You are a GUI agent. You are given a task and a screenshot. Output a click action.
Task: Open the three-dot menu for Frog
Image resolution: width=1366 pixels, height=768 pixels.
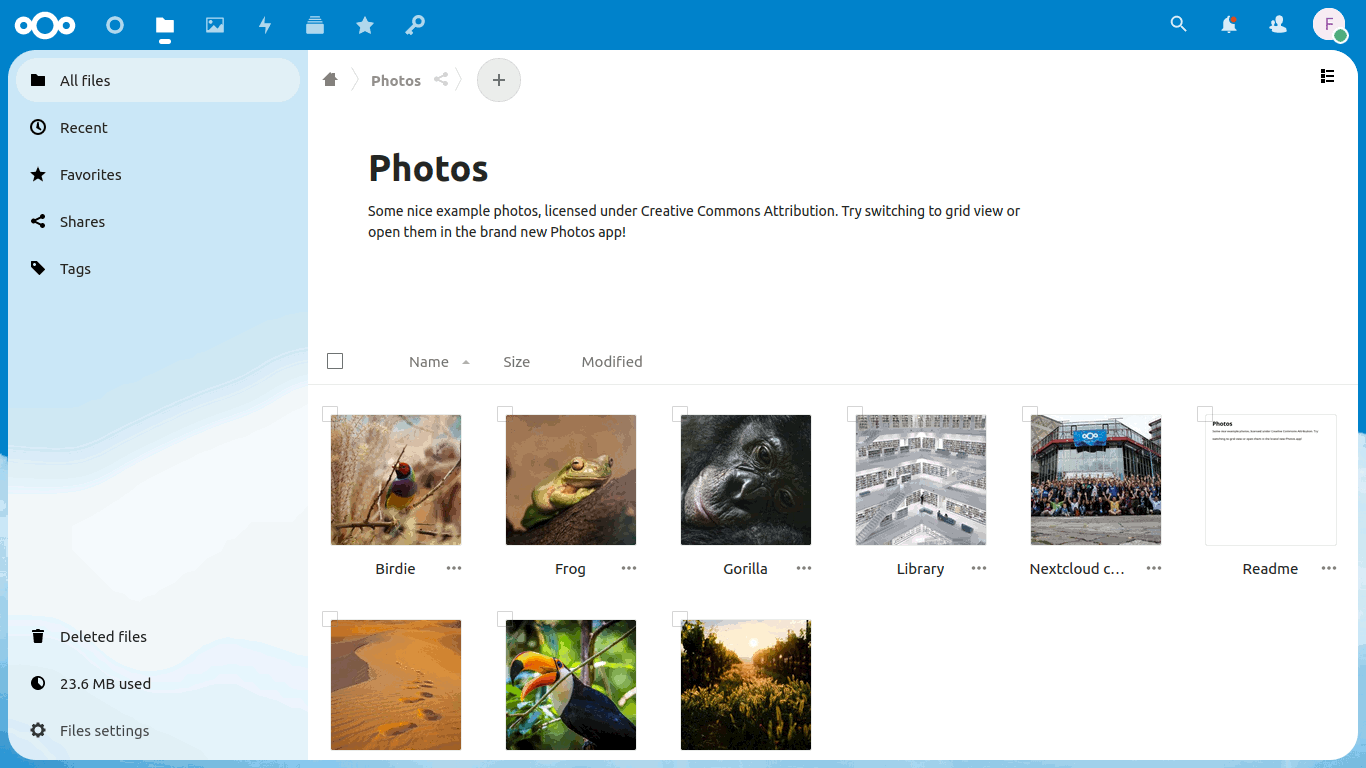(x=629, y=568)
